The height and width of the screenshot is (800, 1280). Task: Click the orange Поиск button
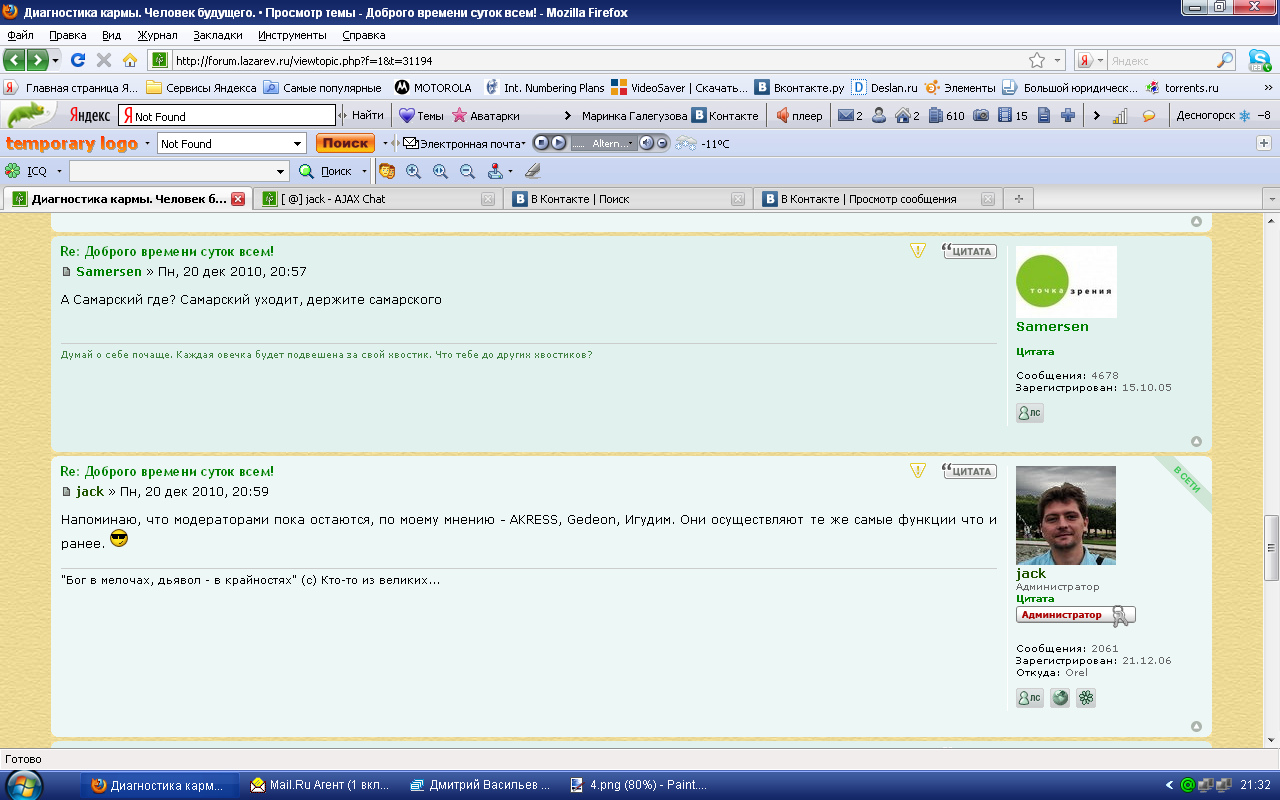(x=345, y=143)
